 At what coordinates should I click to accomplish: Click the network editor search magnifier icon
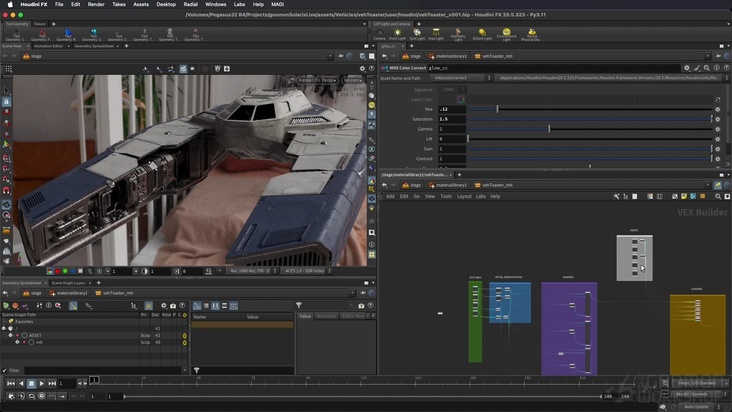click(x=718, y=196)
